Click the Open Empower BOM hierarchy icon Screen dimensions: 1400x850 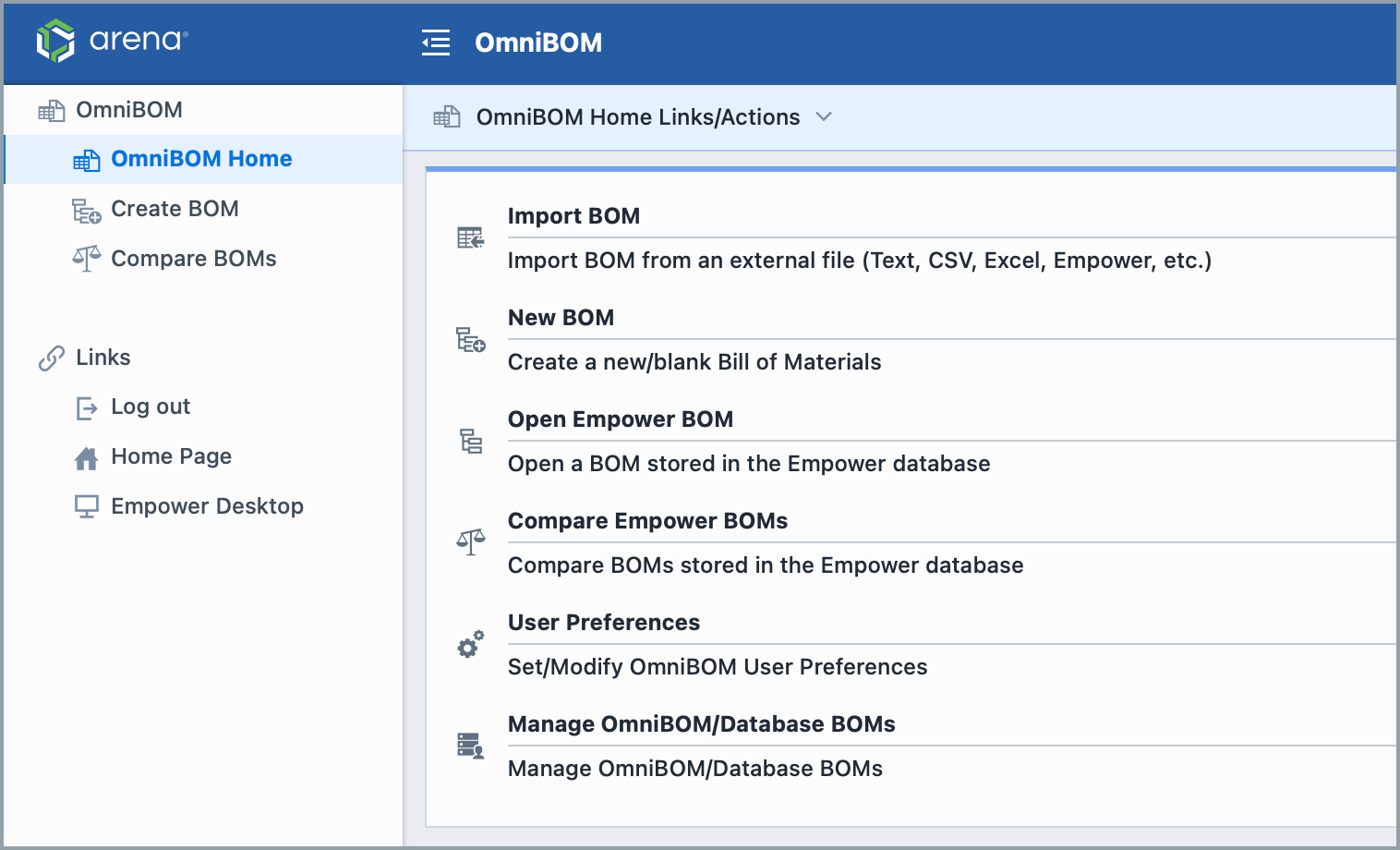pyautogui.click(x=471, y=441)
